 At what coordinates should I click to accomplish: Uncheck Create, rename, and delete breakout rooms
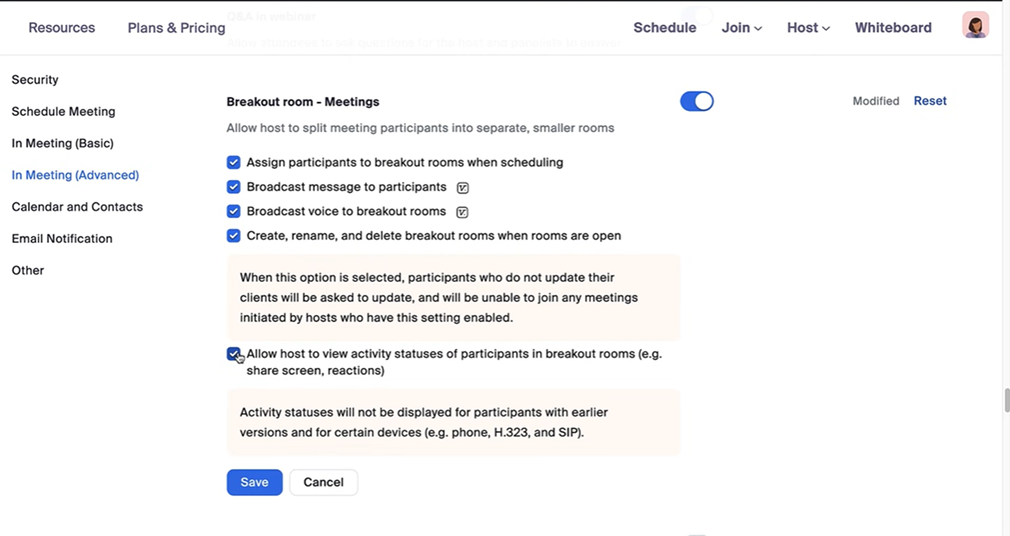click(x=234, y=236)
